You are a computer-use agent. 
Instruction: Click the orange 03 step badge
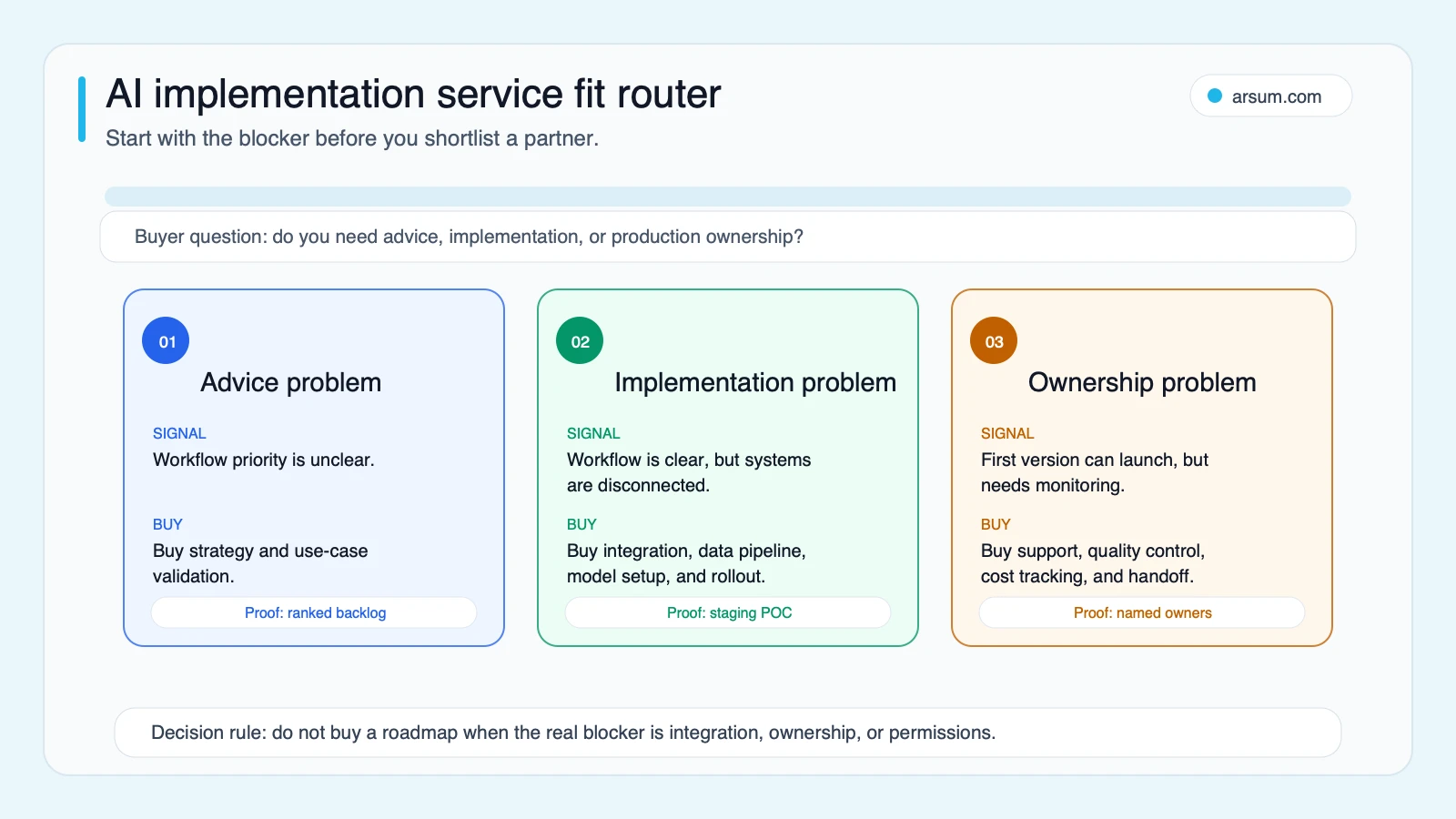tap(994, 340)
